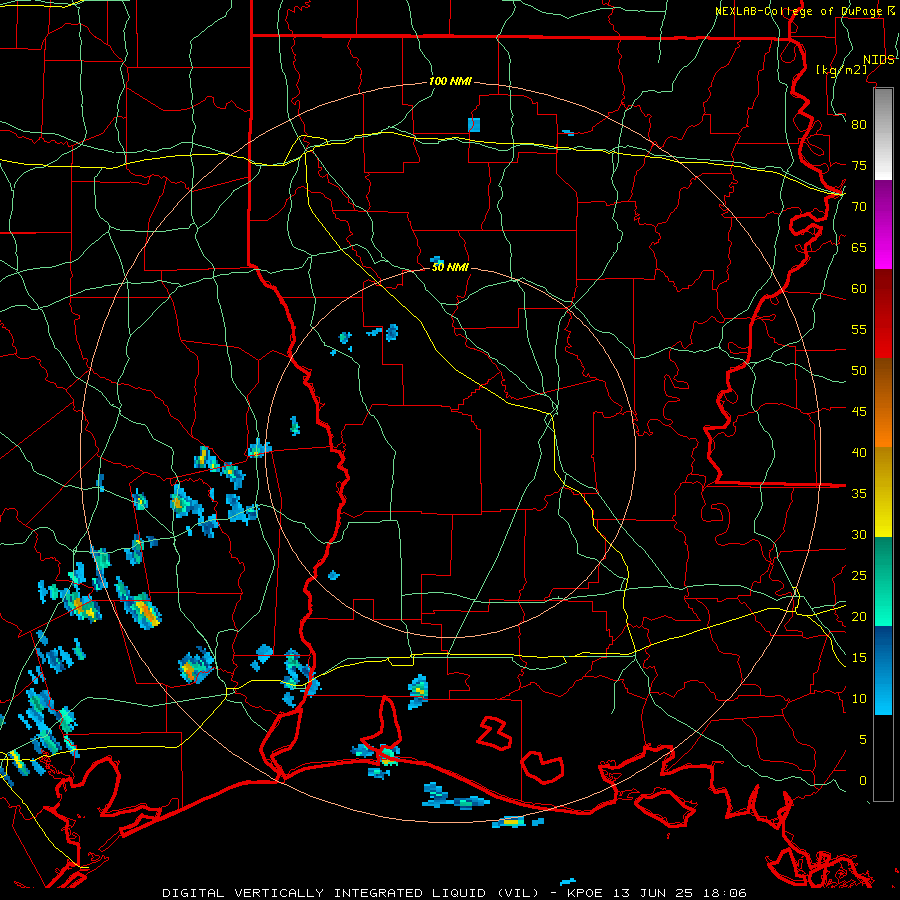Select the 75 value on the color scale
900x900 pixels.
tap(859, 166)
